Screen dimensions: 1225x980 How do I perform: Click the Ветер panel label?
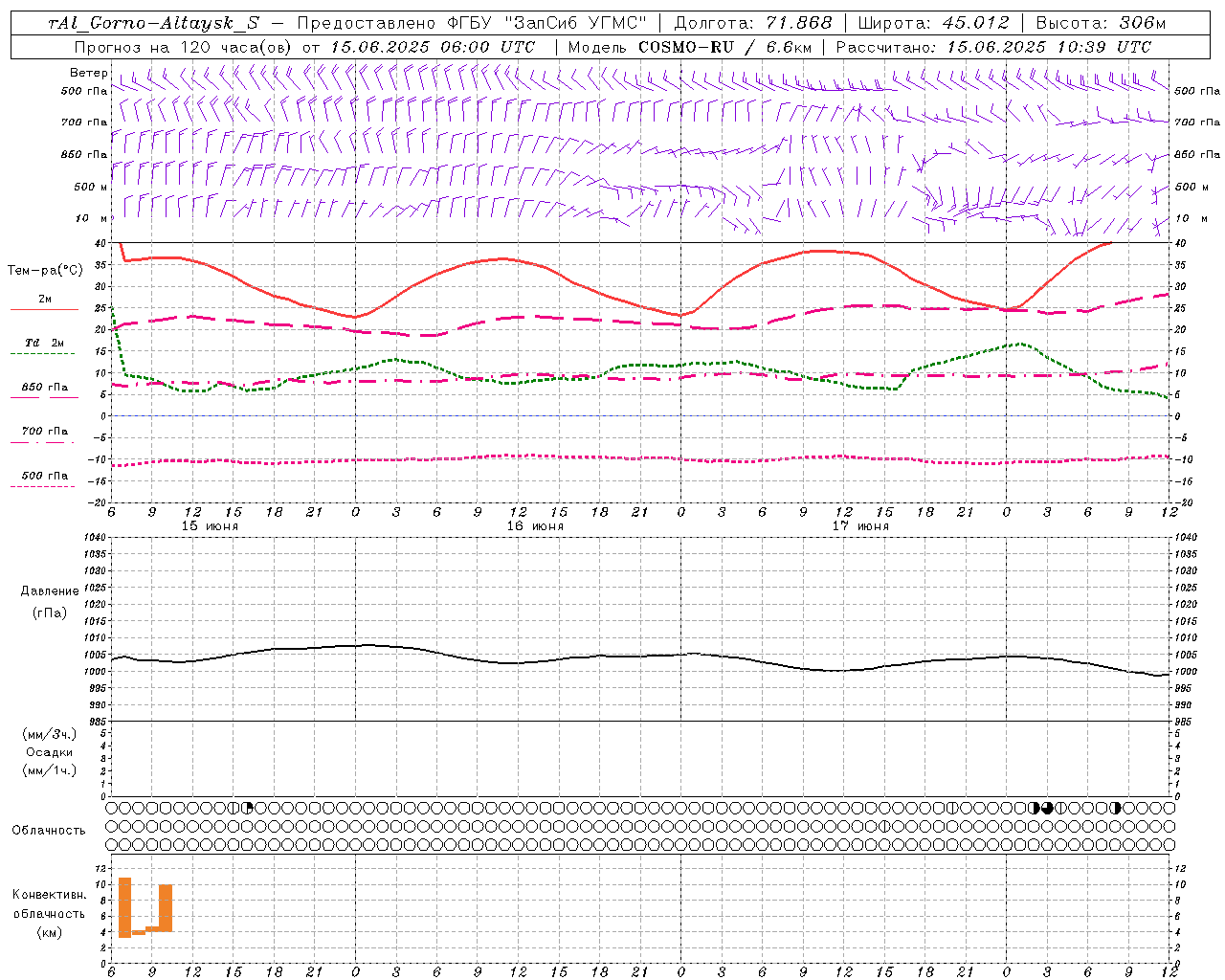[x=88, y=73]
